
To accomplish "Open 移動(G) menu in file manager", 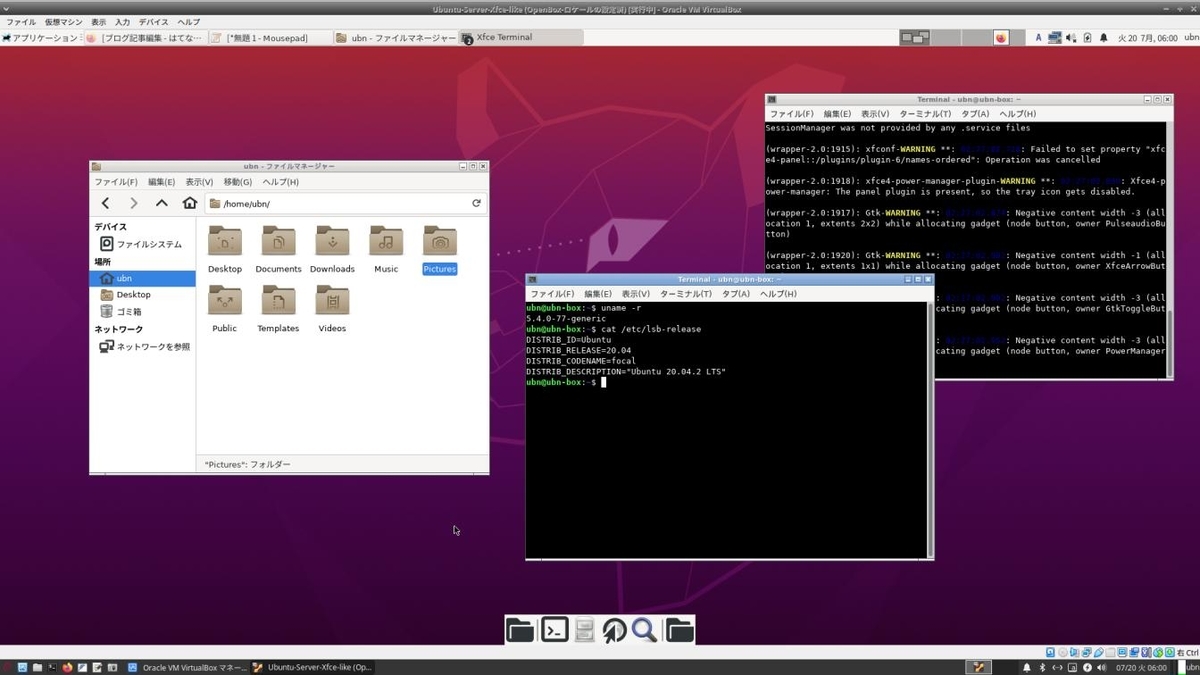I will click(237, 182).
